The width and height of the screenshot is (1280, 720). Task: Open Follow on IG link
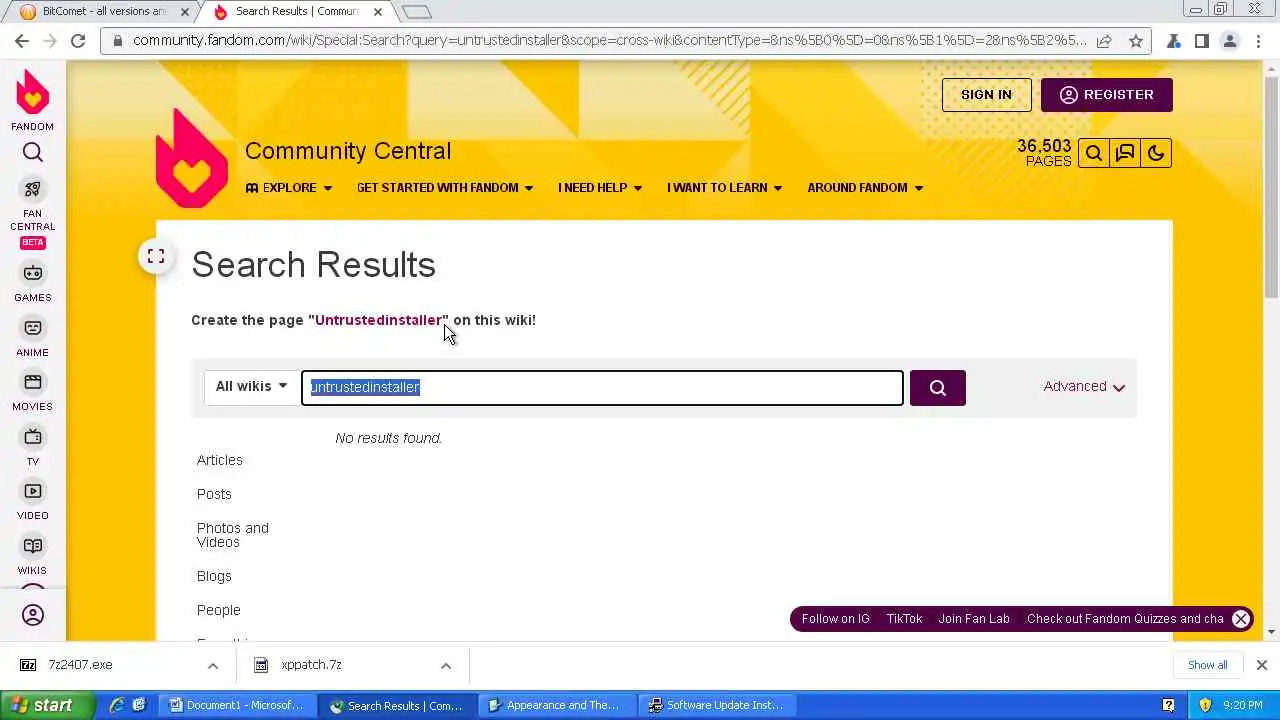(835, 619)
